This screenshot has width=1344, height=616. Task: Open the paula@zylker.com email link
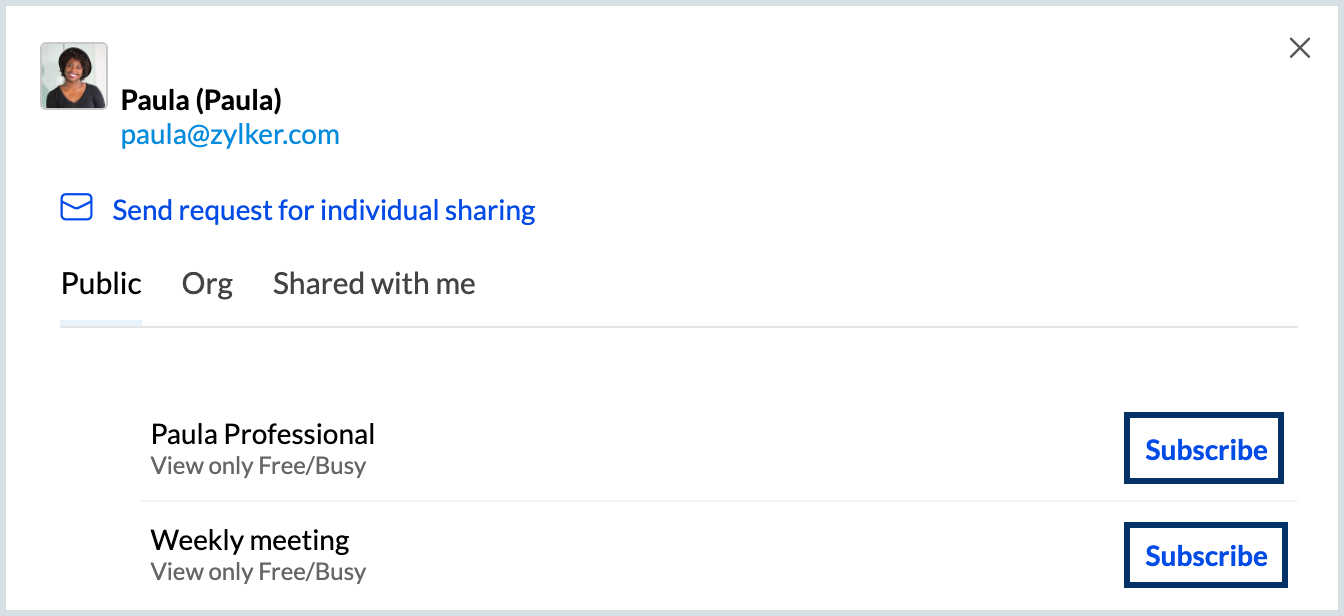pyautogui.click(x=230, y=135)
